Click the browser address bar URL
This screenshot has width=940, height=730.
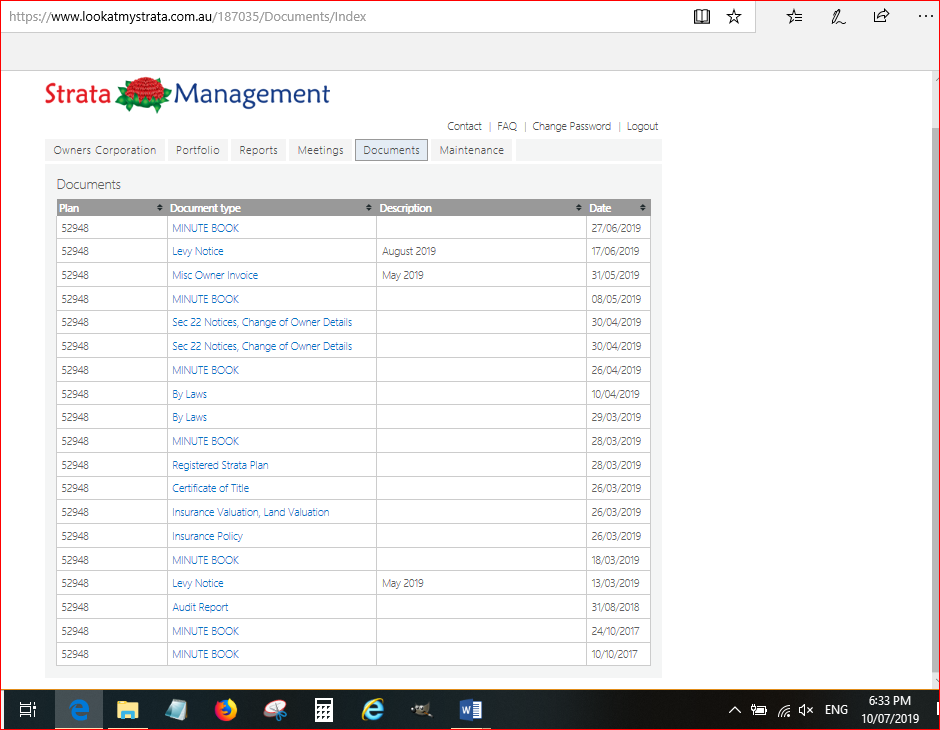188,17
